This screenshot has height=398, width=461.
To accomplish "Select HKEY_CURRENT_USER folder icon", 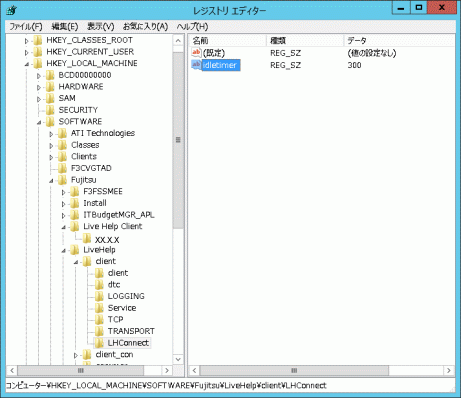I will click(38, 52).
